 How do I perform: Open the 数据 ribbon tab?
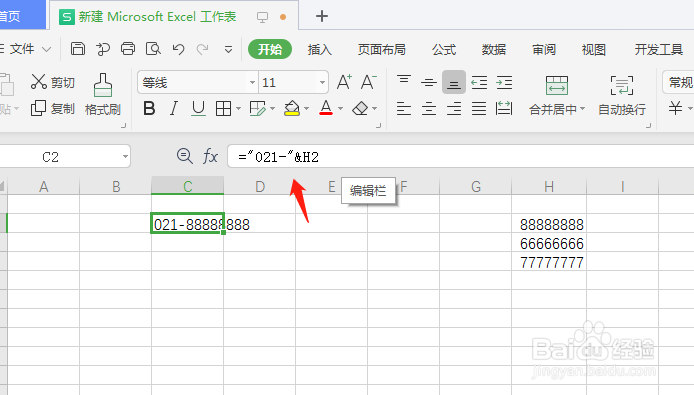[x=494, y=49]
